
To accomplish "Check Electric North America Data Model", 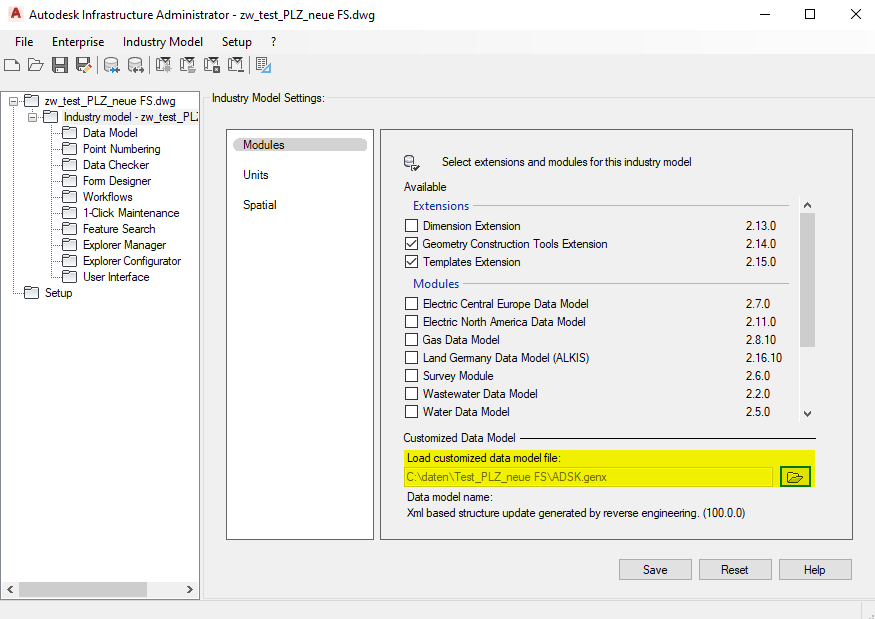I will coord(411,322).
